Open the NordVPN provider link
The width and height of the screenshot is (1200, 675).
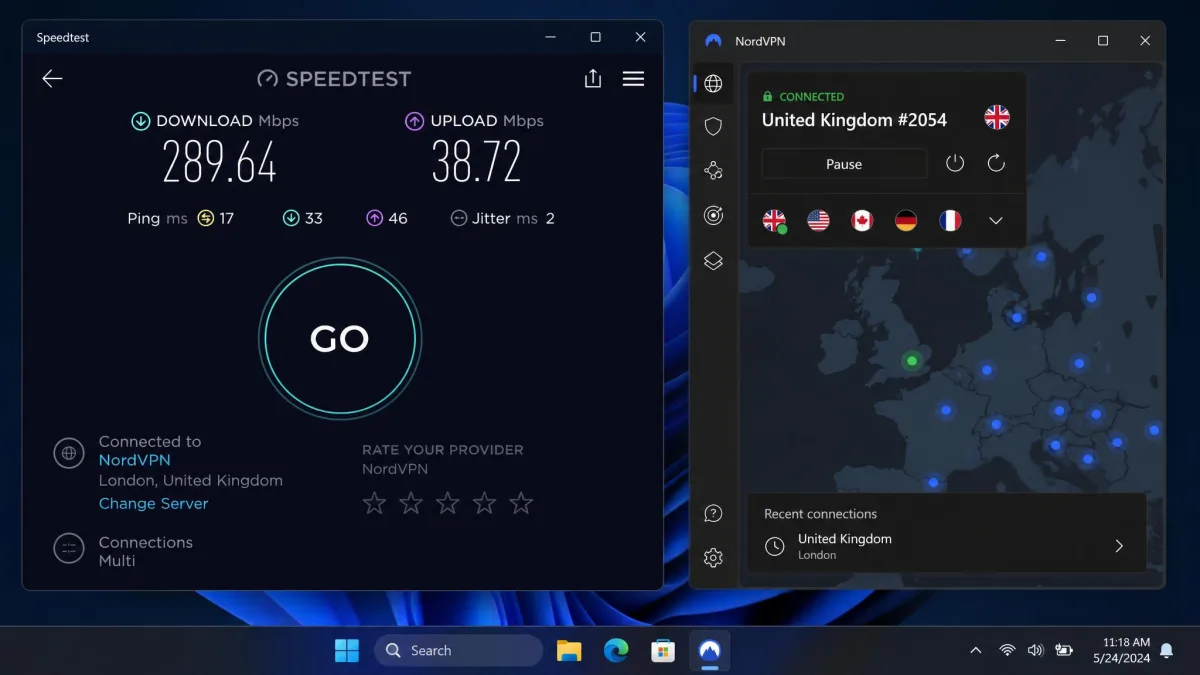point(134,460)
